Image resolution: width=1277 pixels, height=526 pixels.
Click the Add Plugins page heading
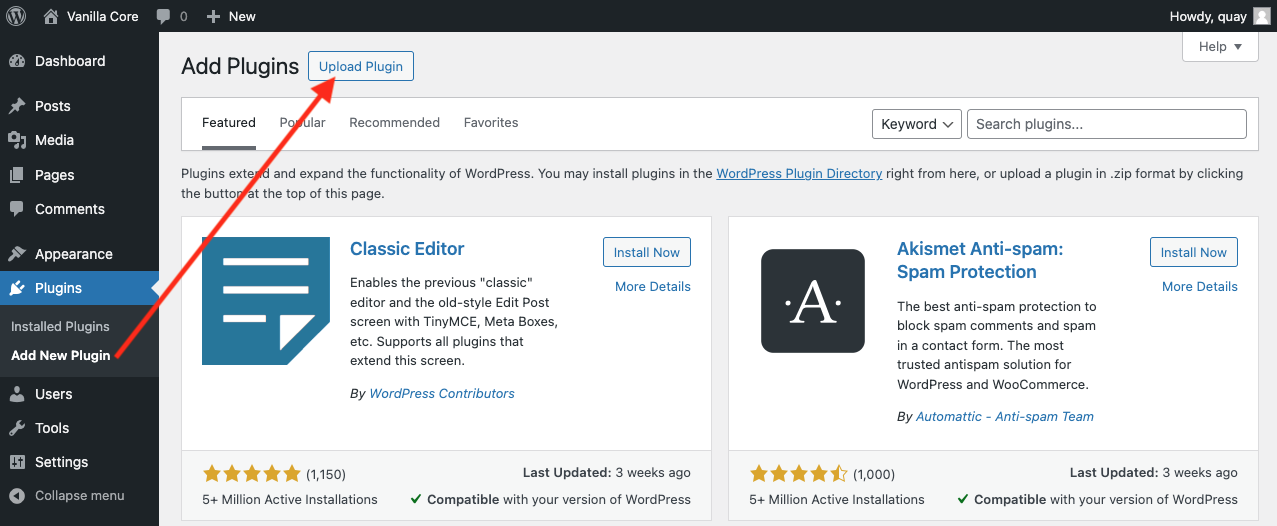coord(240,67)
